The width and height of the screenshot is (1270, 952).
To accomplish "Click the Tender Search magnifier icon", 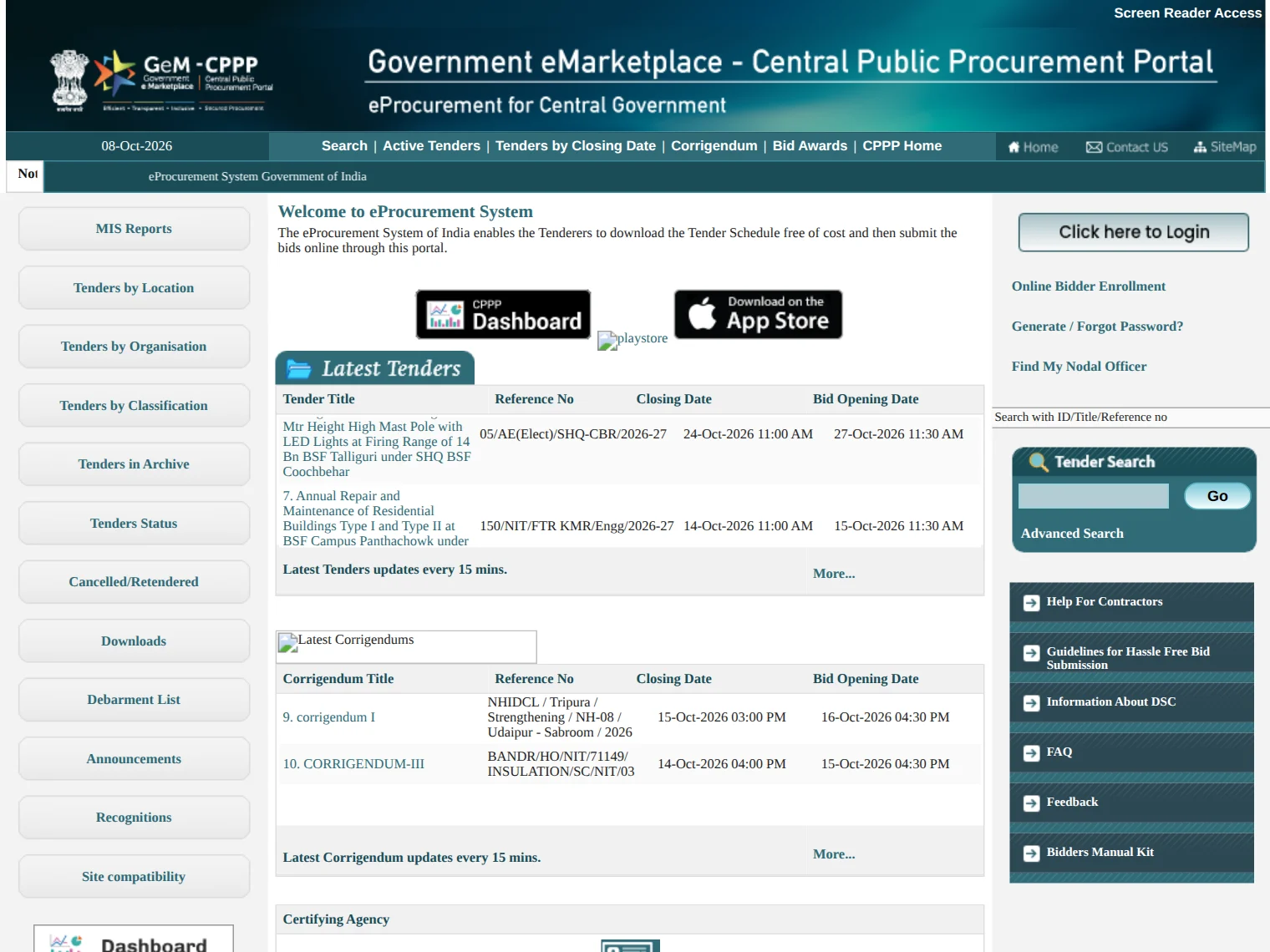I will click(1038, 462).
